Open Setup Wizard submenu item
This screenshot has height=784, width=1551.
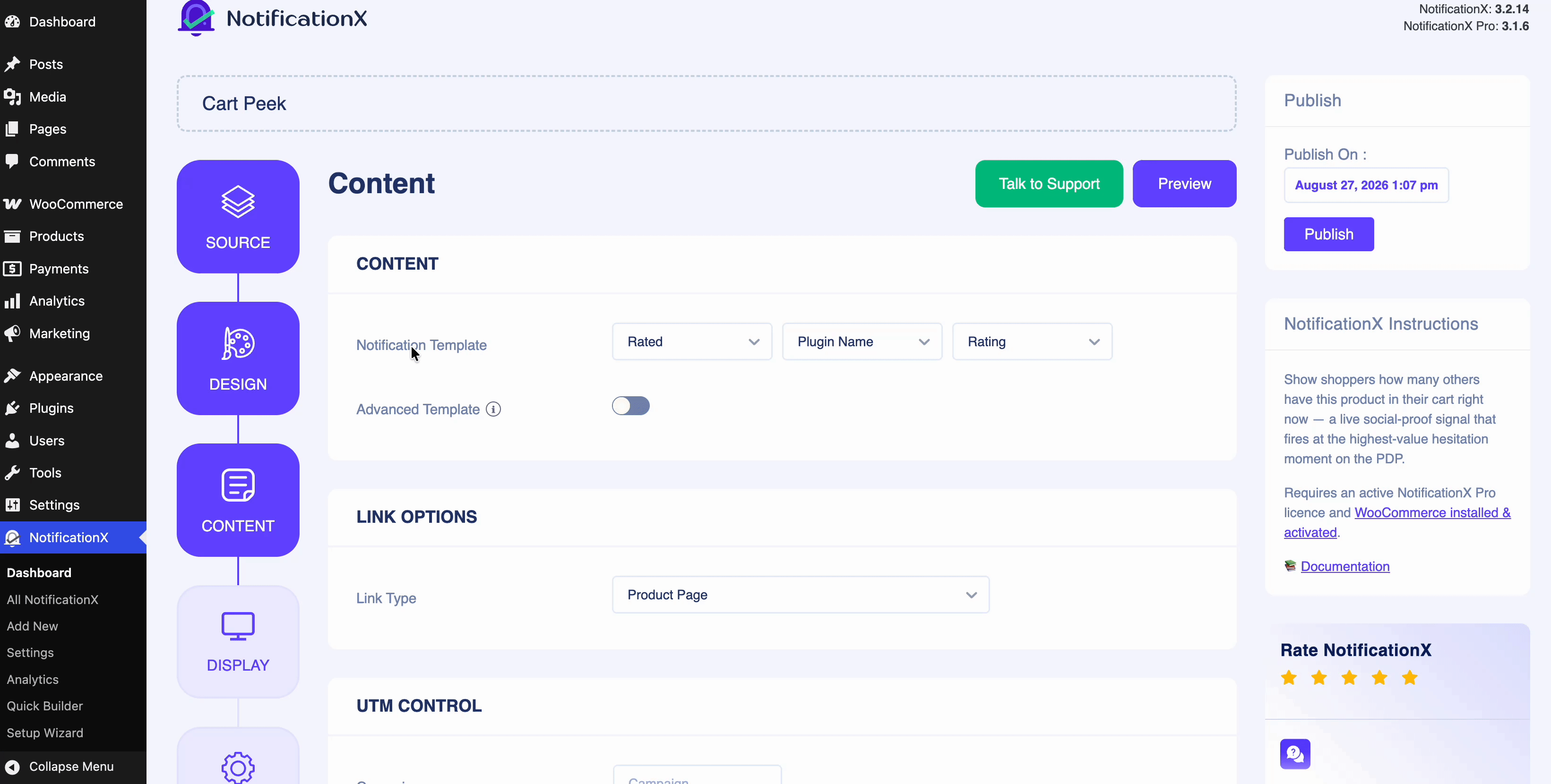point(45,733)
